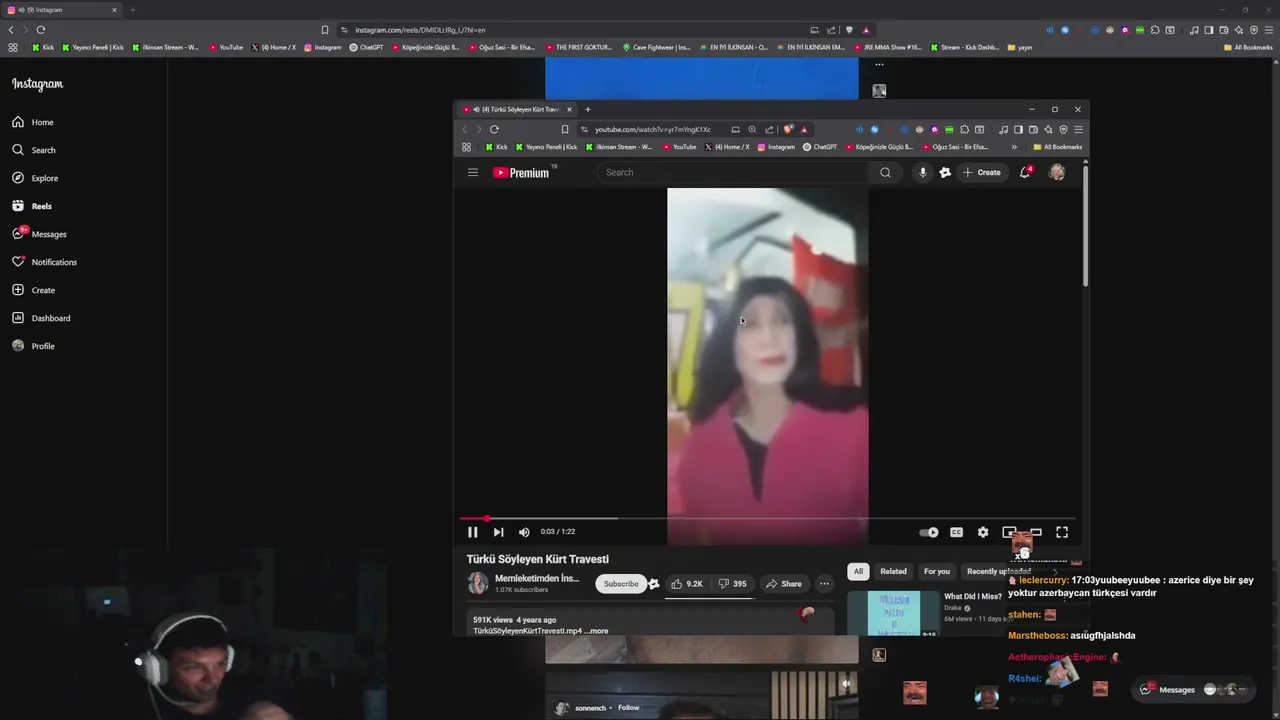Open Instagram Notifications
1280x720 pixels.
pyautogui.click(x=44, y=262)
